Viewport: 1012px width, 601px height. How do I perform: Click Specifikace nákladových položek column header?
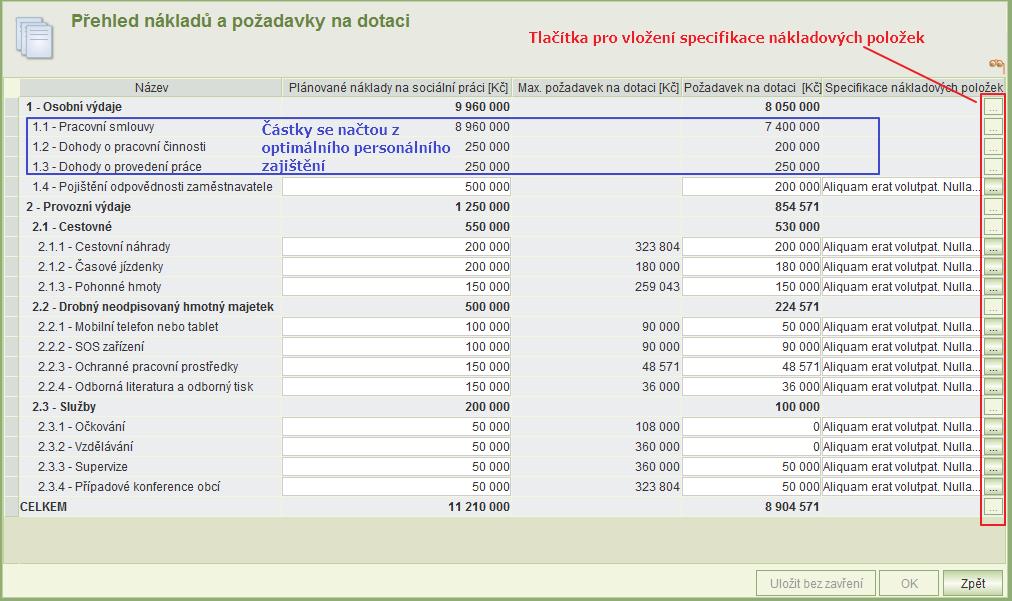point(913,88)
